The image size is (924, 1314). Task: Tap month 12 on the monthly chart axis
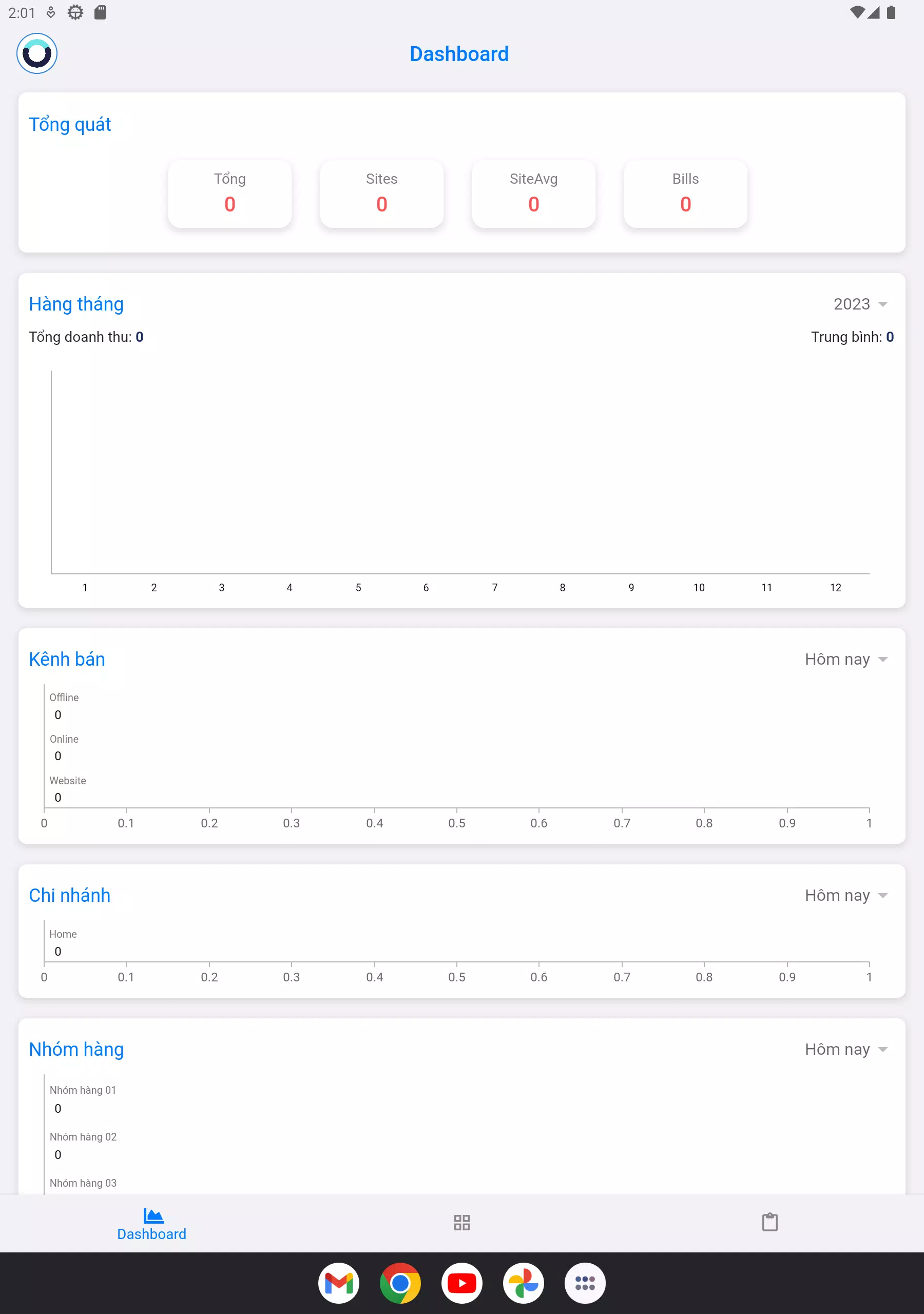(835, 588)
